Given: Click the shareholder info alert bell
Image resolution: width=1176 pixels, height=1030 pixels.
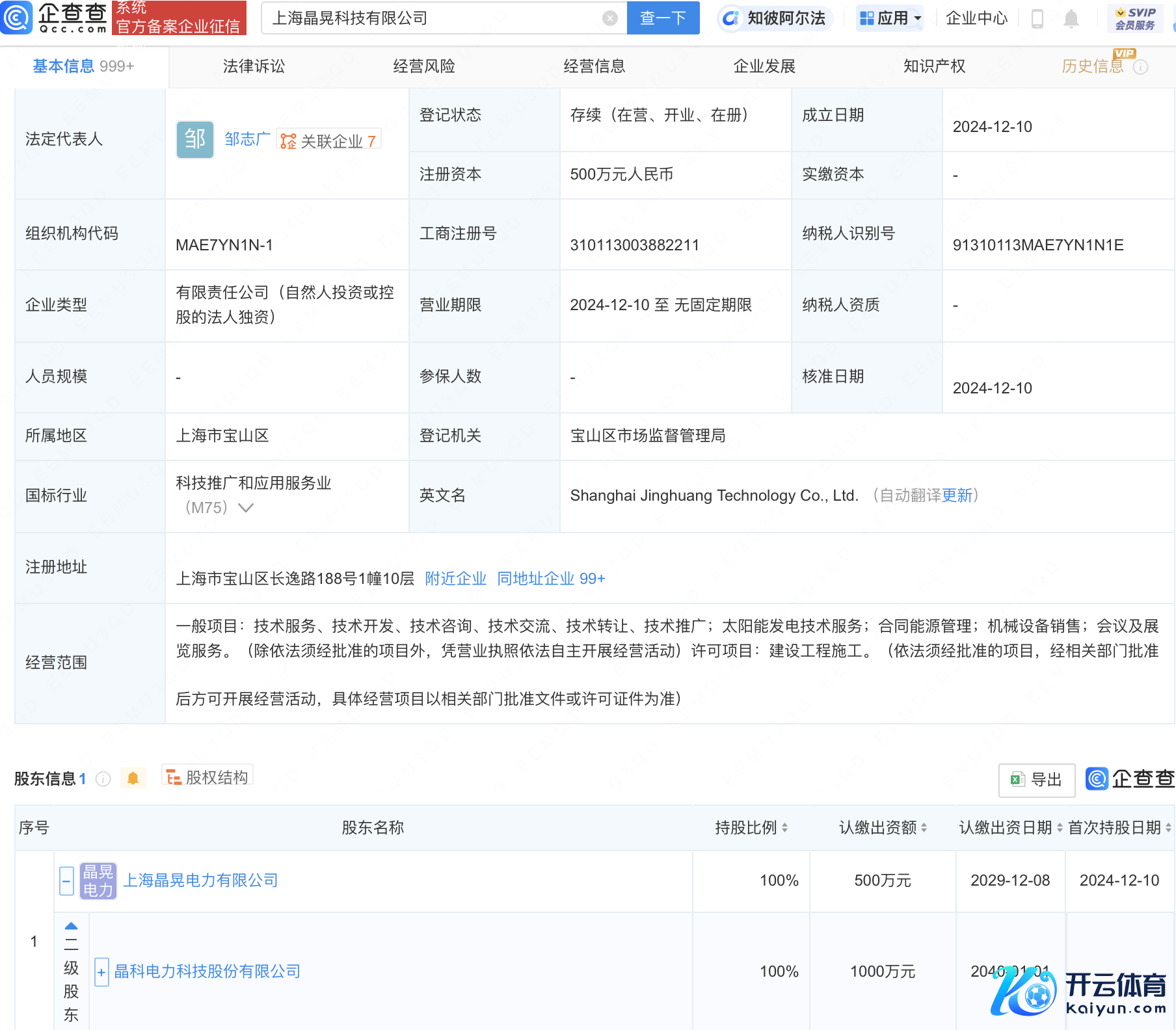Looking at the screenshot, I should point(133,778).
